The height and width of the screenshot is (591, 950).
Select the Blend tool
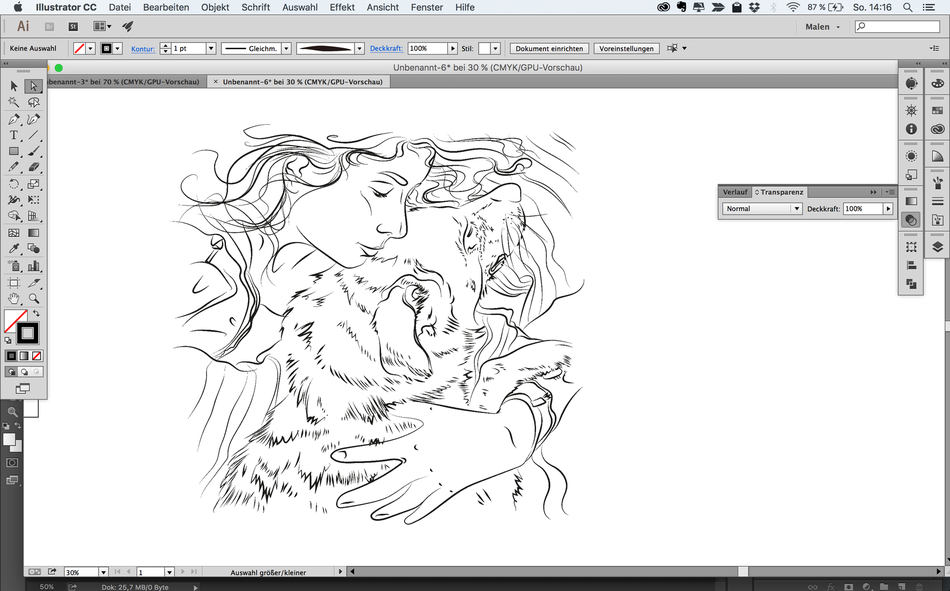coord(33,249)
